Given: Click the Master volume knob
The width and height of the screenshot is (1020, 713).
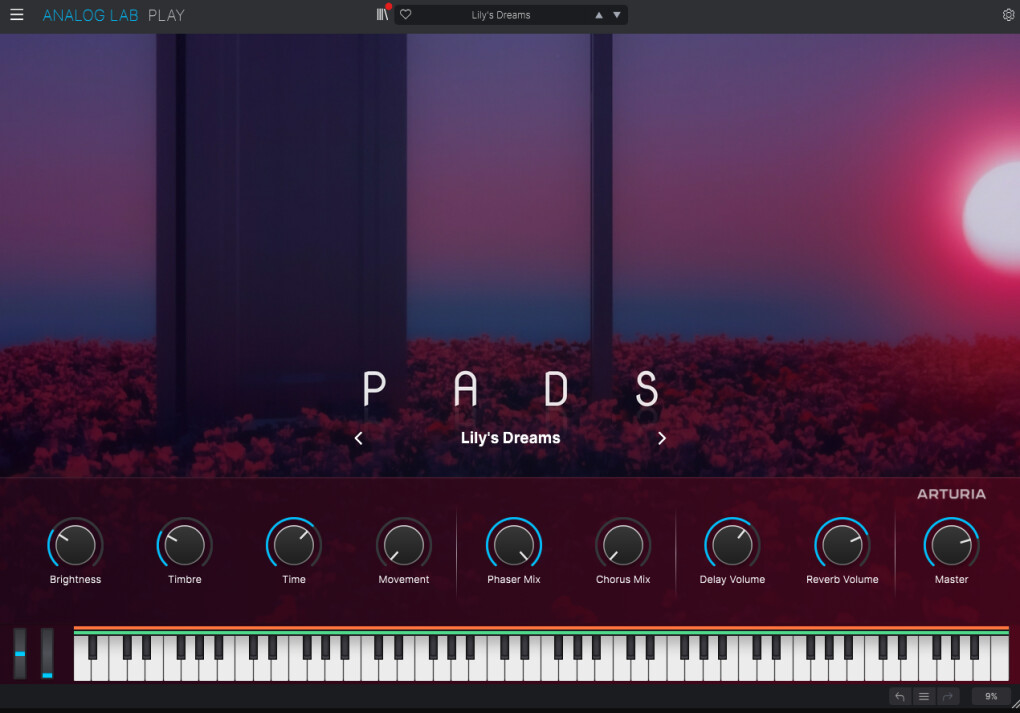Looking at the screenshot, I should [951, 545].
